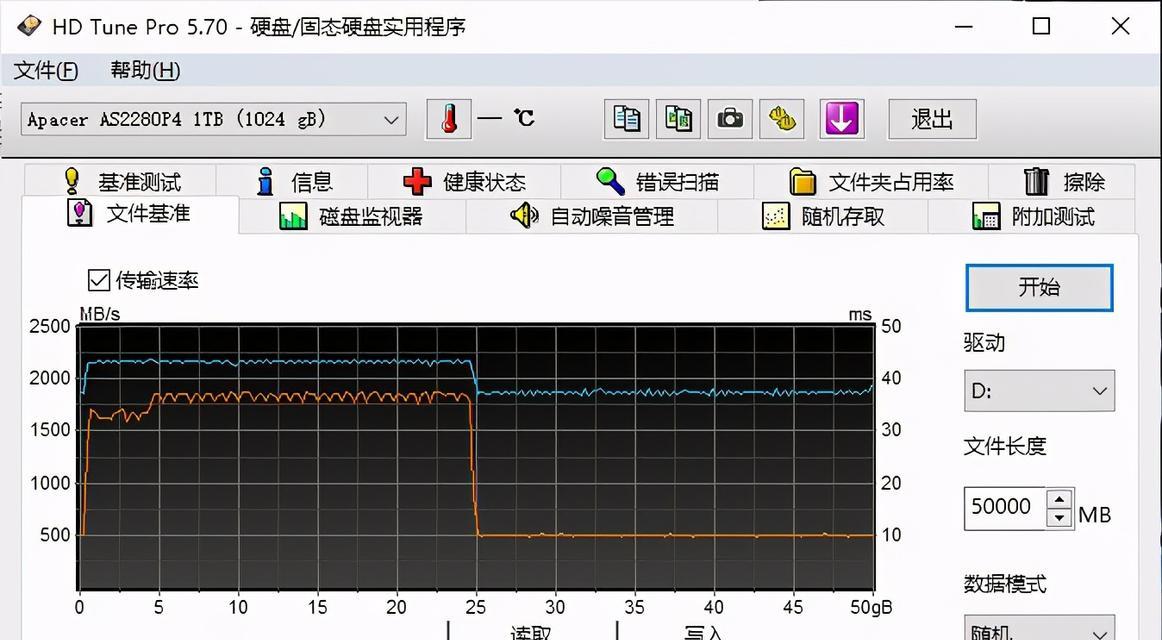
Task: Switch to the 磁盘监视器 tab
Action: pyautogui.click(x=352, y=216)
